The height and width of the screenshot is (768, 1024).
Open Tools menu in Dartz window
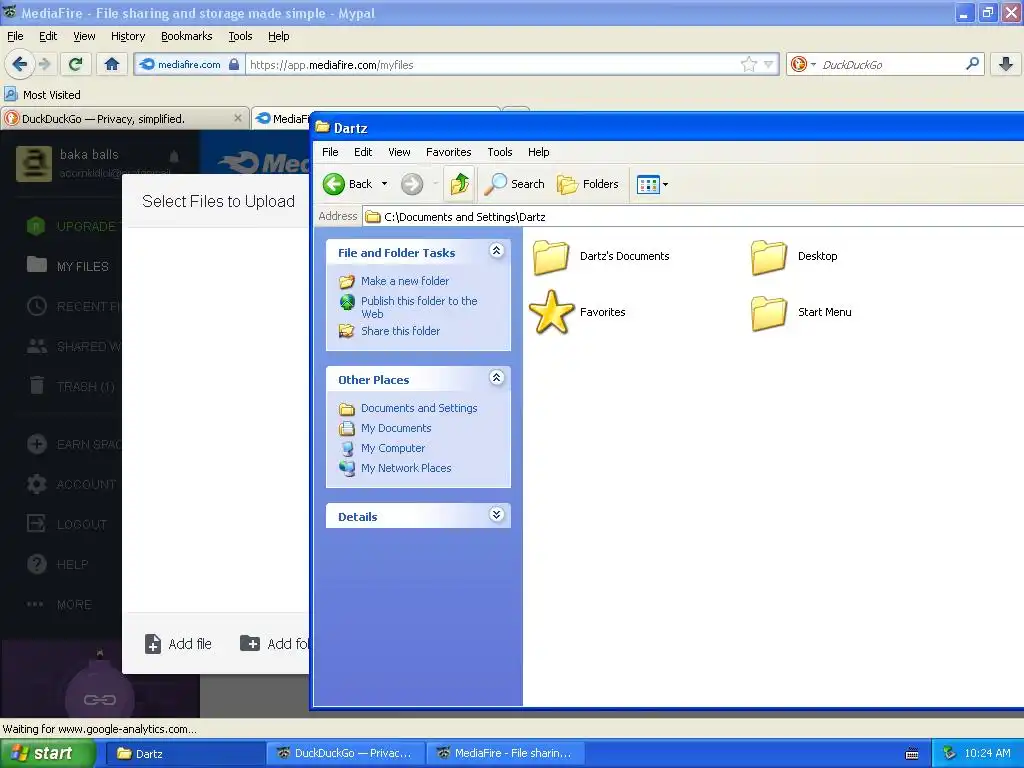500,152
